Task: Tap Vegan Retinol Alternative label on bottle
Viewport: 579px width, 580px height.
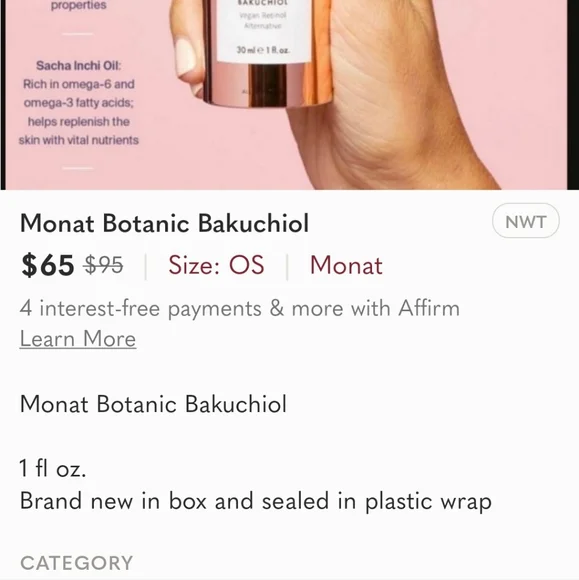Action: (x=263, y=20)
